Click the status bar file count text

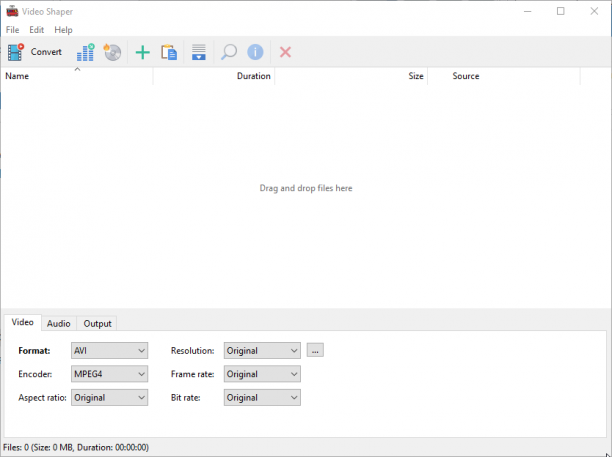76,447
